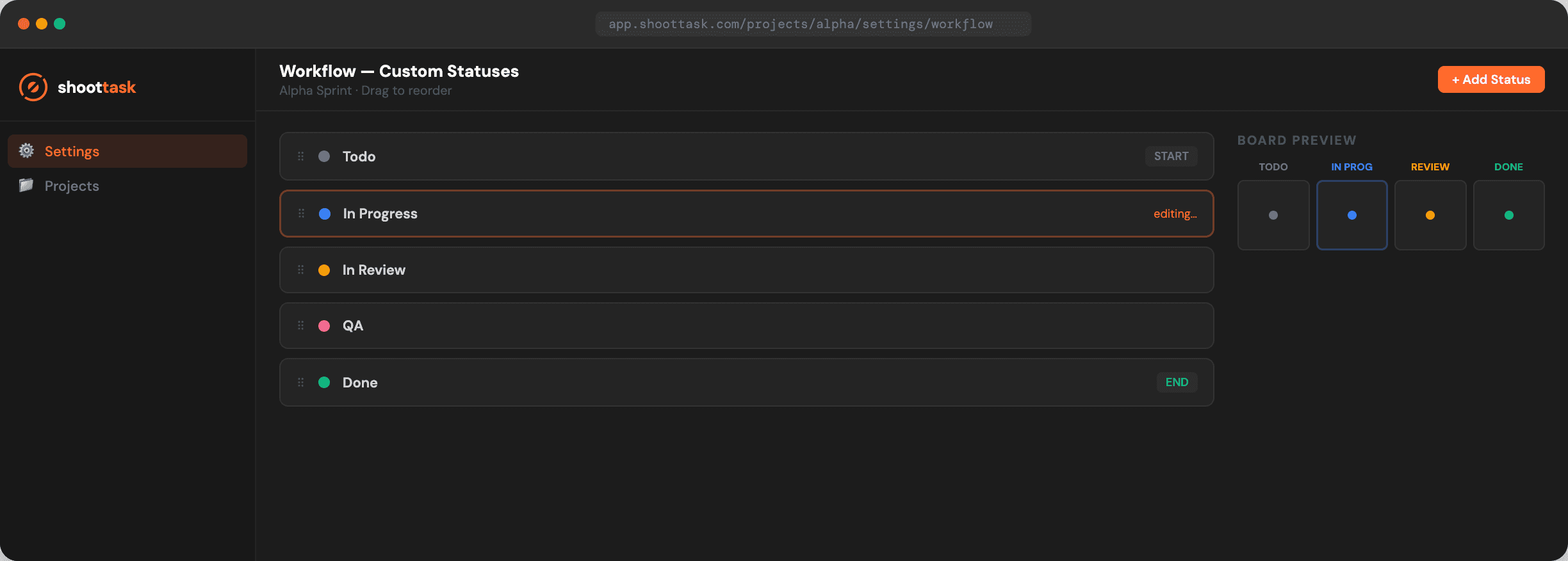1568x561 pixels.
Task: Click the Projects folder icon
Action: coord(26,186)
